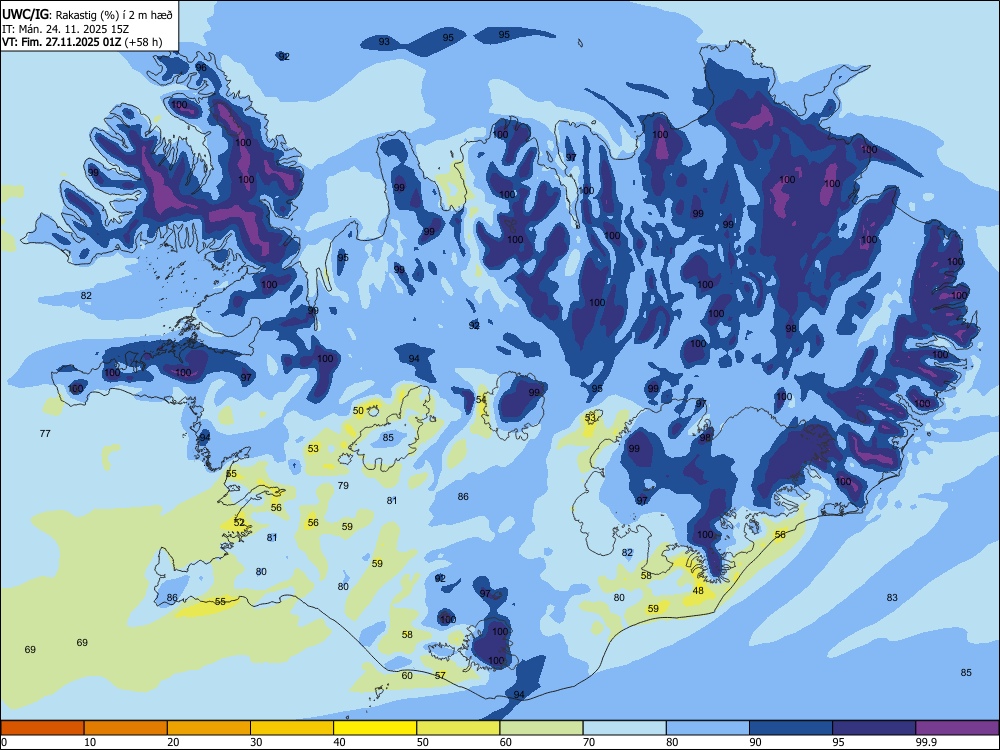Viewport: 1000px width, 750px height.
Task: Select the initial time line 'IT: Mán. 24. 11. 2025 15Z'
Action: (66, 29)
